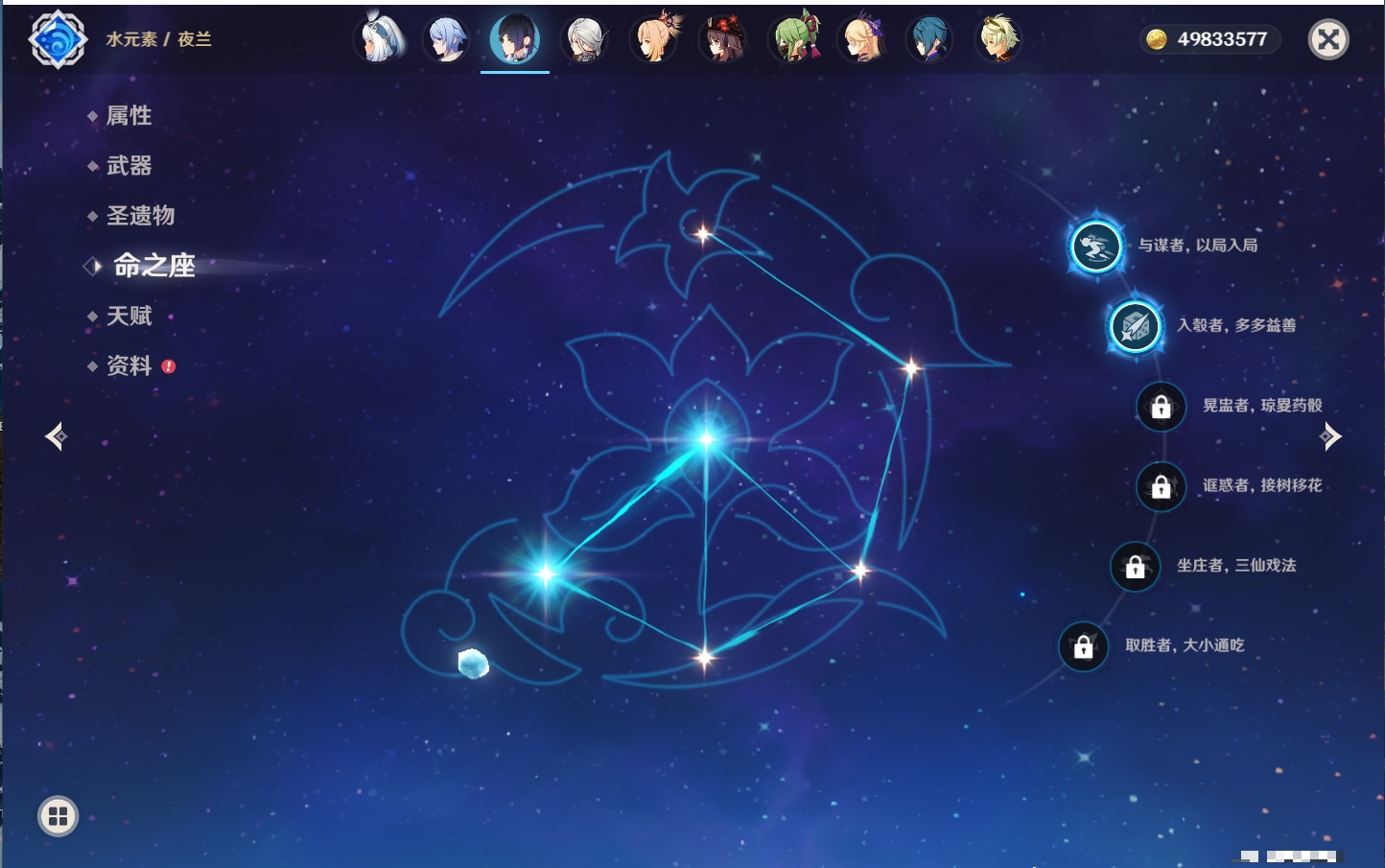Click the locked 晃盅者 constellation icon
1385x868 pixels.
1161,406
